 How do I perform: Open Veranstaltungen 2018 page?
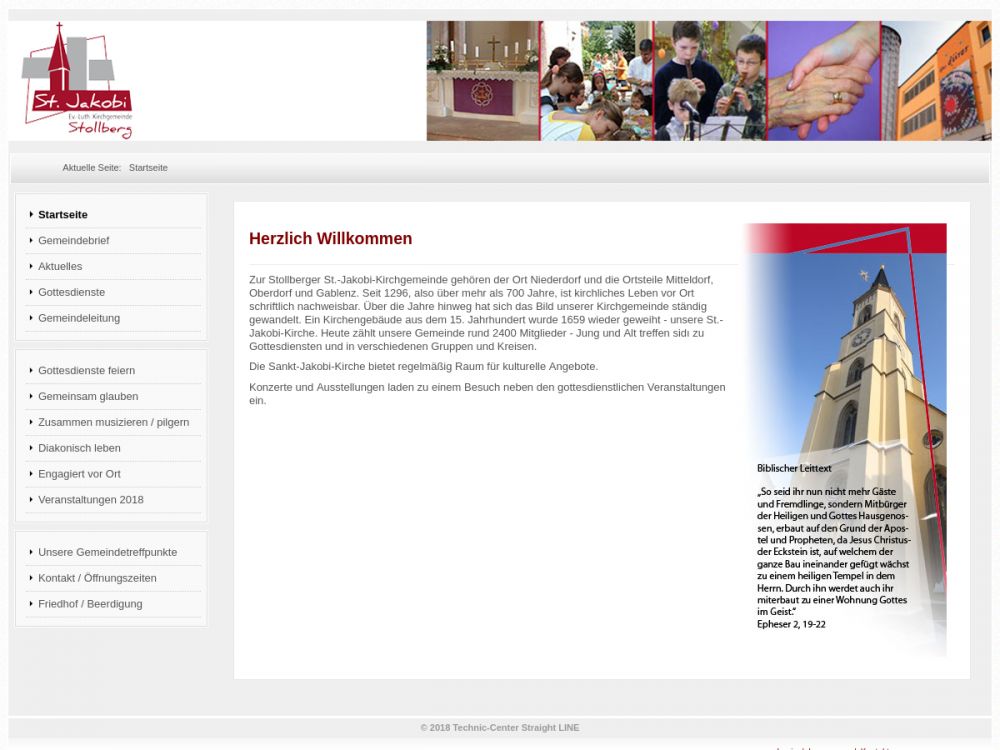pyautogui.click(x=91, y=500)
